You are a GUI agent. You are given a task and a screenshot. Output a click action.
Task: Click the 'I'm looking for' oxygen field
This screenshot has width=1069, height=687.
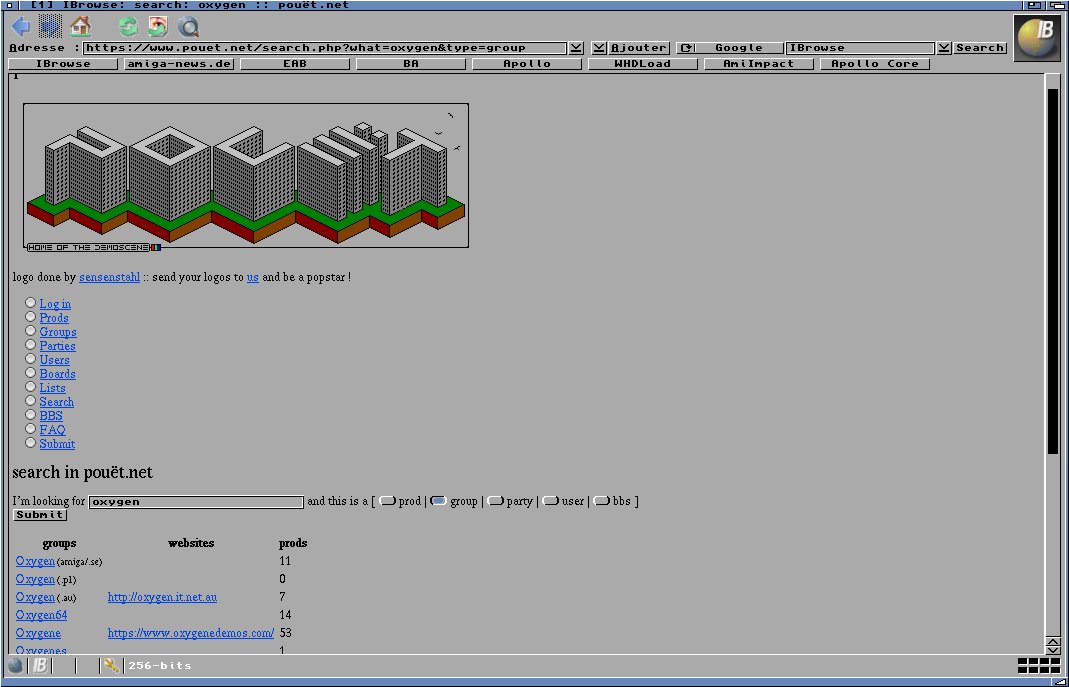(196, 502)
